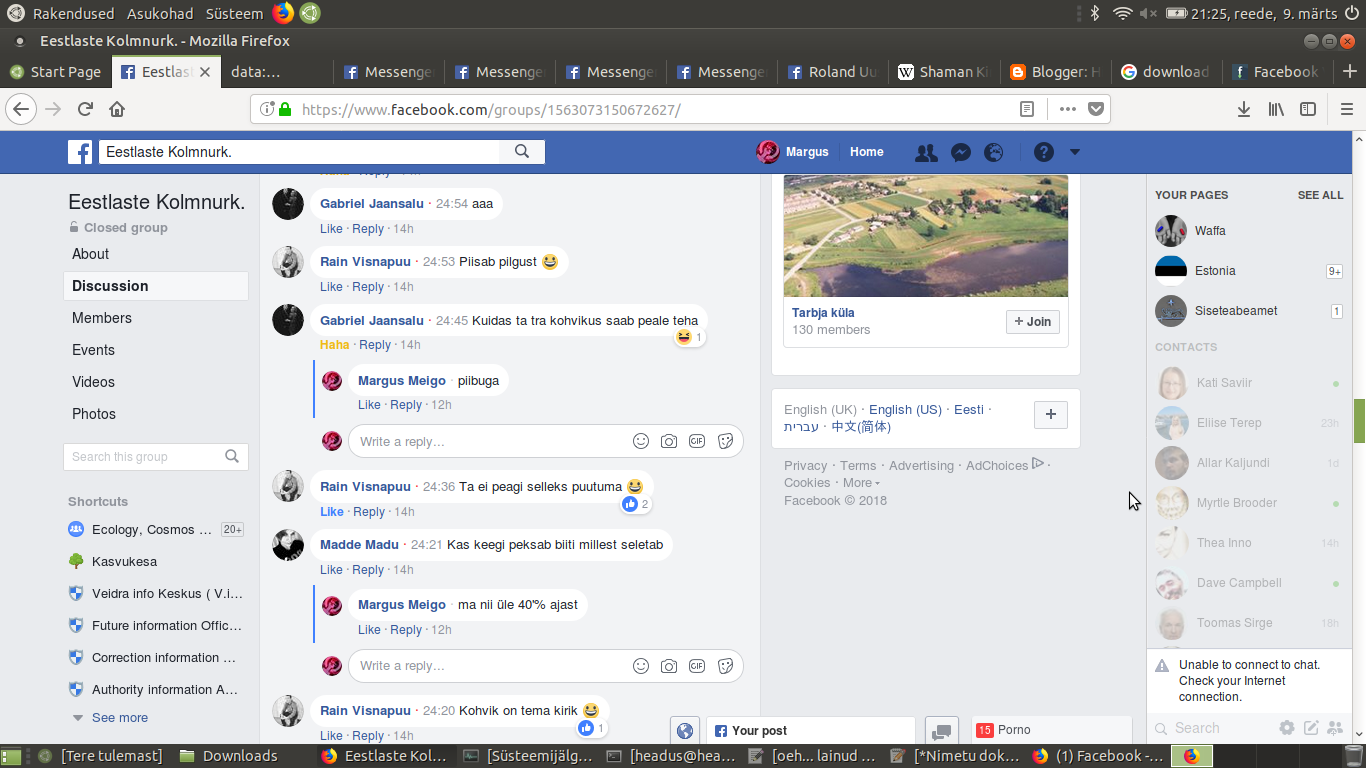1366x768 pixels.
Task: Click Firefox reload button
Action: tap(85, 109)
